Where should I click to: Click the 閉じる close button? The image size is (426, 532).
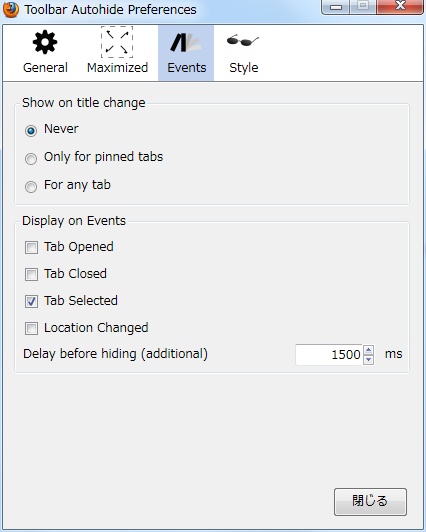point(370,502)
